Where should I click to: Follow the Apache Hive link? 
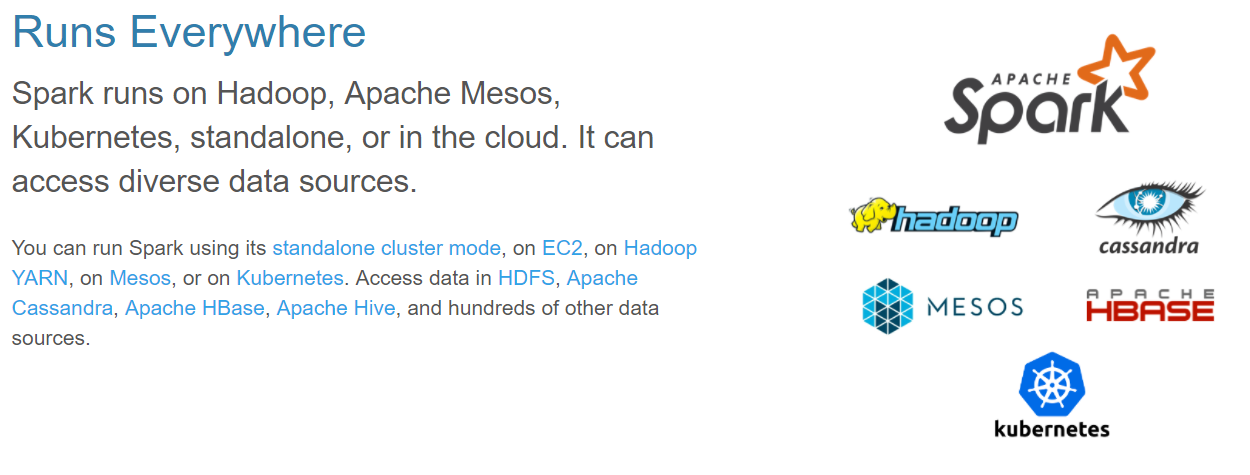pyautogui.click(x=336, y=308)
